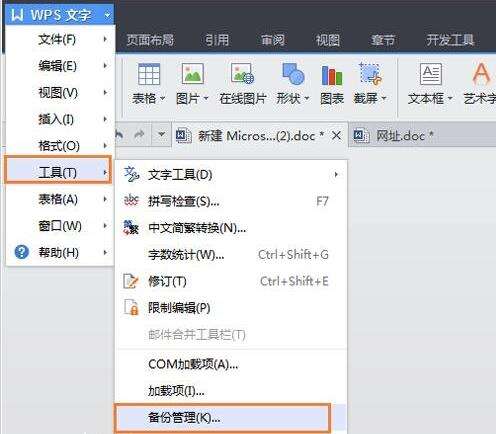The height and width of the screenshot is (434, 496).
Task: Switch to the 网址.doc document tab
Action: click(x=422, y=136)
